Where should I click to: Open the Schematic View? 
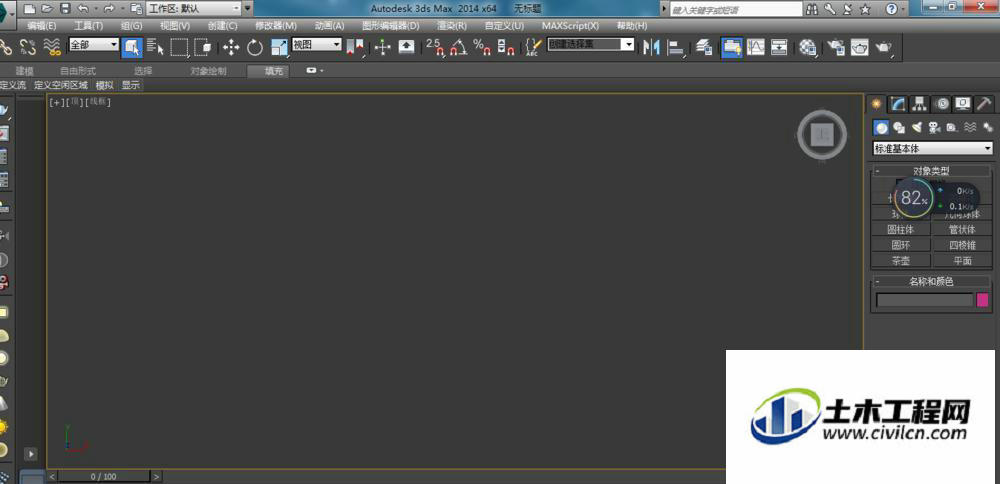point(779,47)
